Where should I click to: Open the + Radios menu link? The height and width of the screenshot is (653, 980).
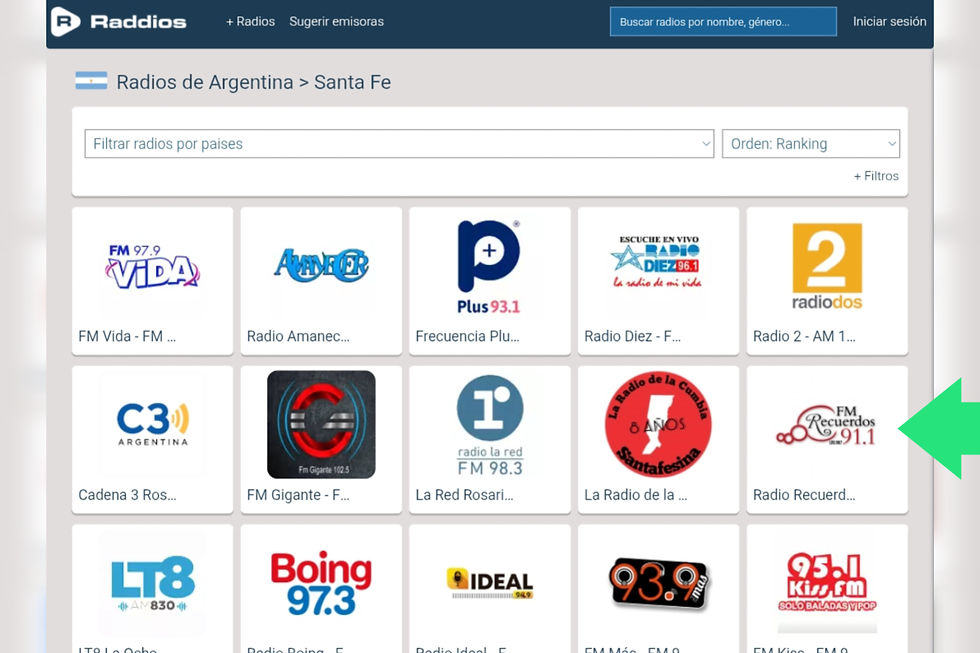[x=250, y=21]
